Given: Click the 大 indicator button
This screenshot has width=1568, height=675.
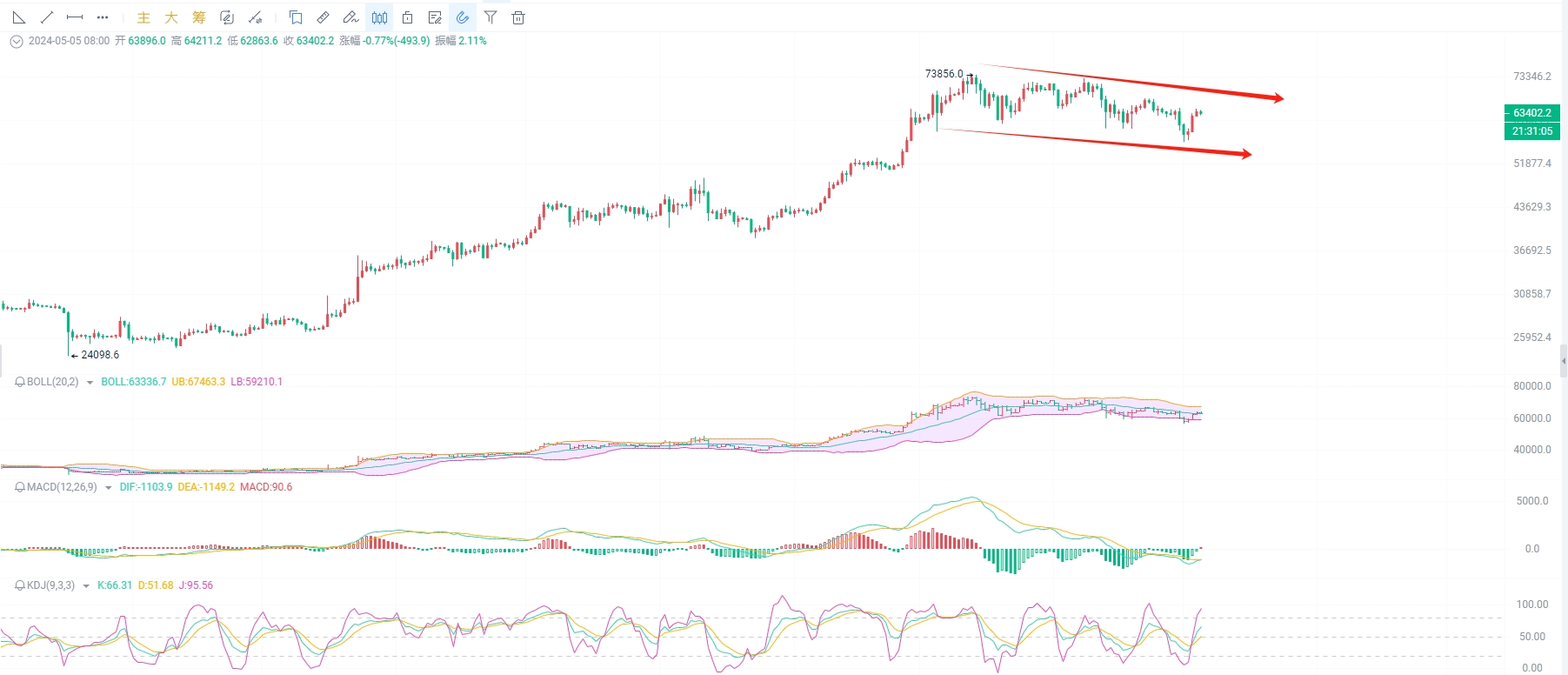Looking at the screenshot, I should pos(171,17).
